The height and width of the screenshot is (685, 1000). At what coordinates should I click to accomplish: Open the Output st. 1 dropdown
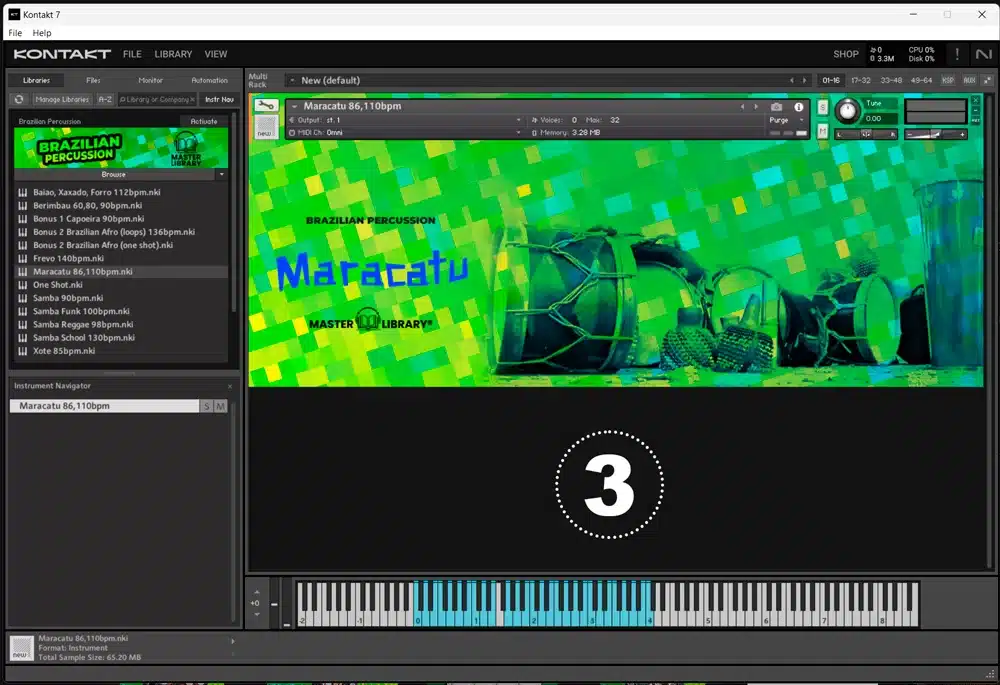[x=518, y=120]
